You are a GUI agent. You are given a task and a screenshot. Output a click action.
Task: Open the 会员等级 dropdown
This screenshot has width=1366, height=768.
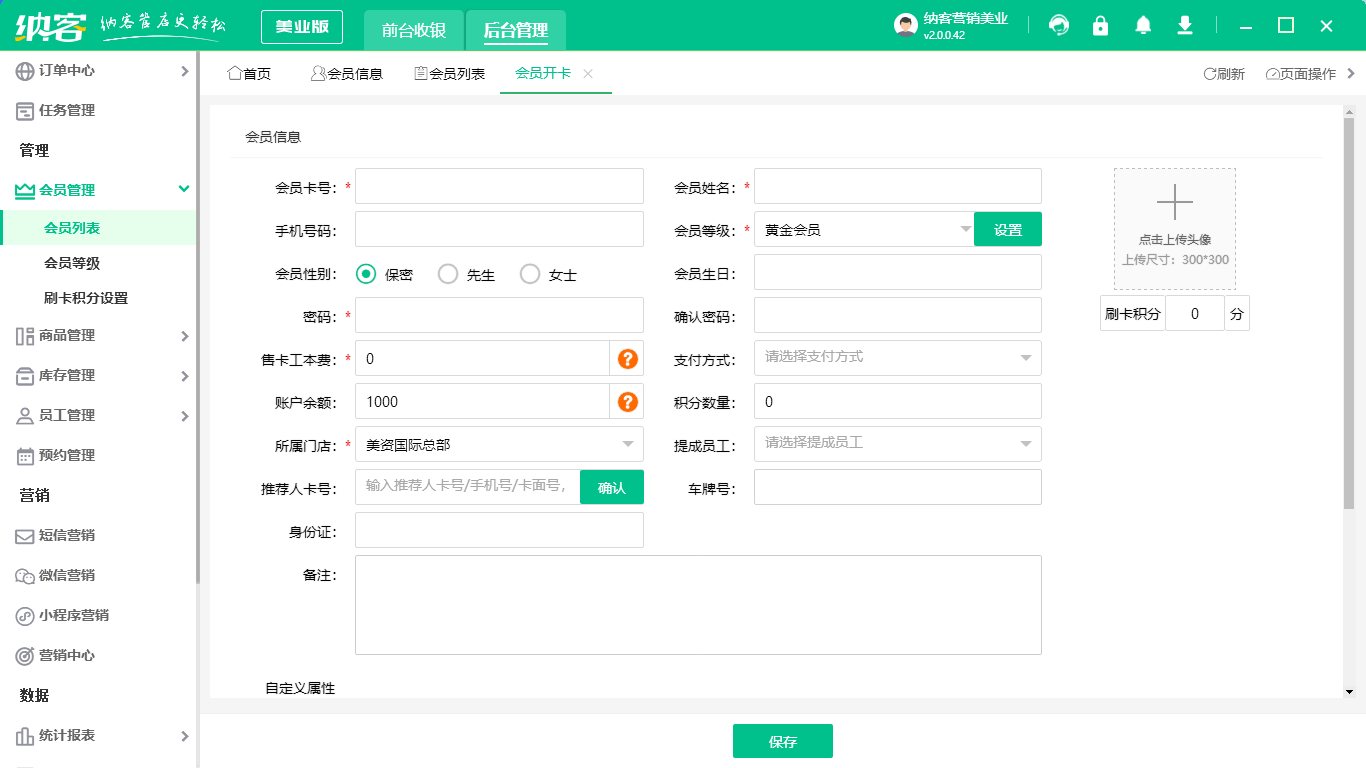point(864,229)
